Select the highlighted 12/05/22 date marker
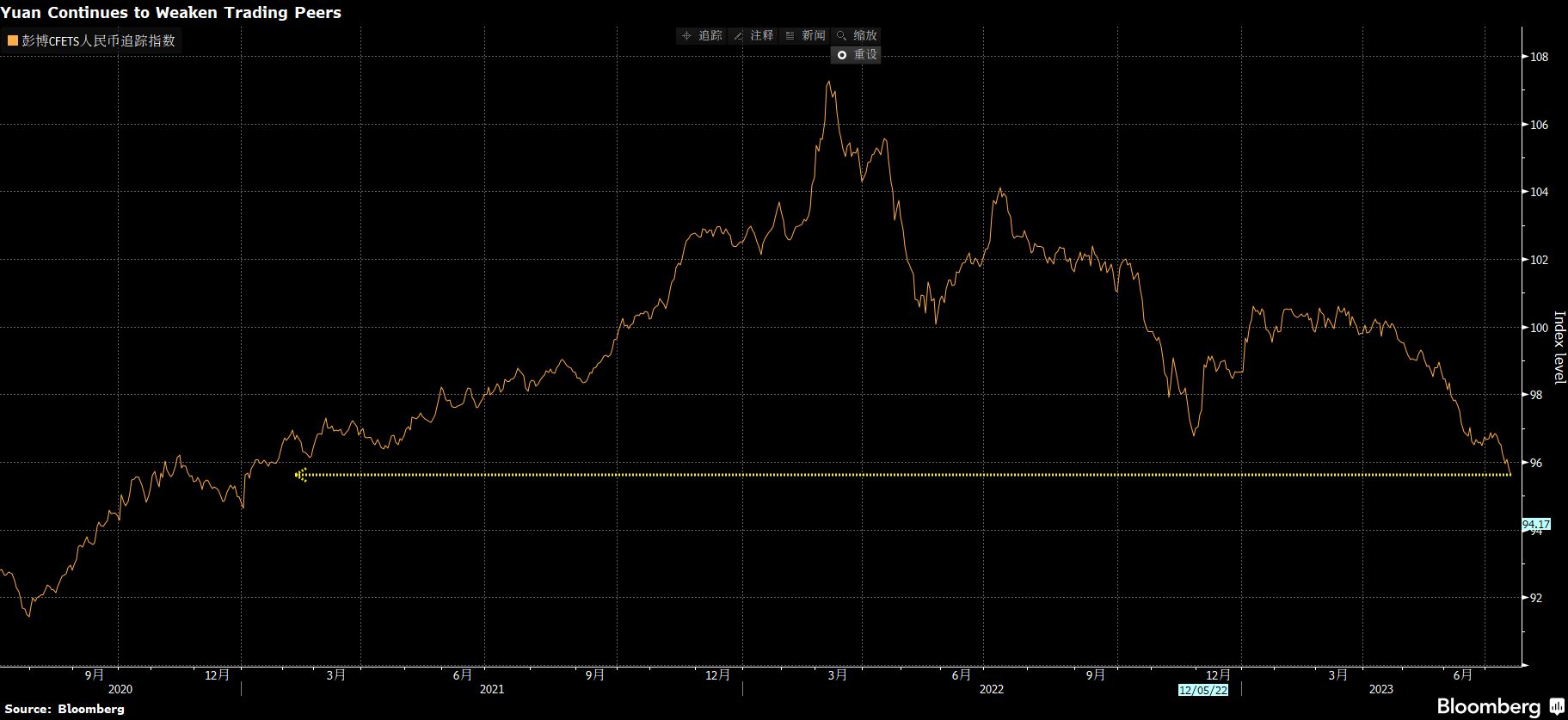 1202,690
